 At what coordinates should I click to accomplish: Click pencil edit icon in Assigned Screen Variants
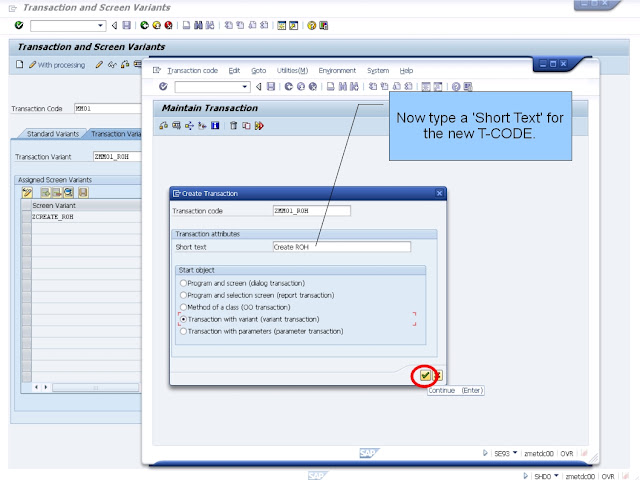(x=27, y=192)
